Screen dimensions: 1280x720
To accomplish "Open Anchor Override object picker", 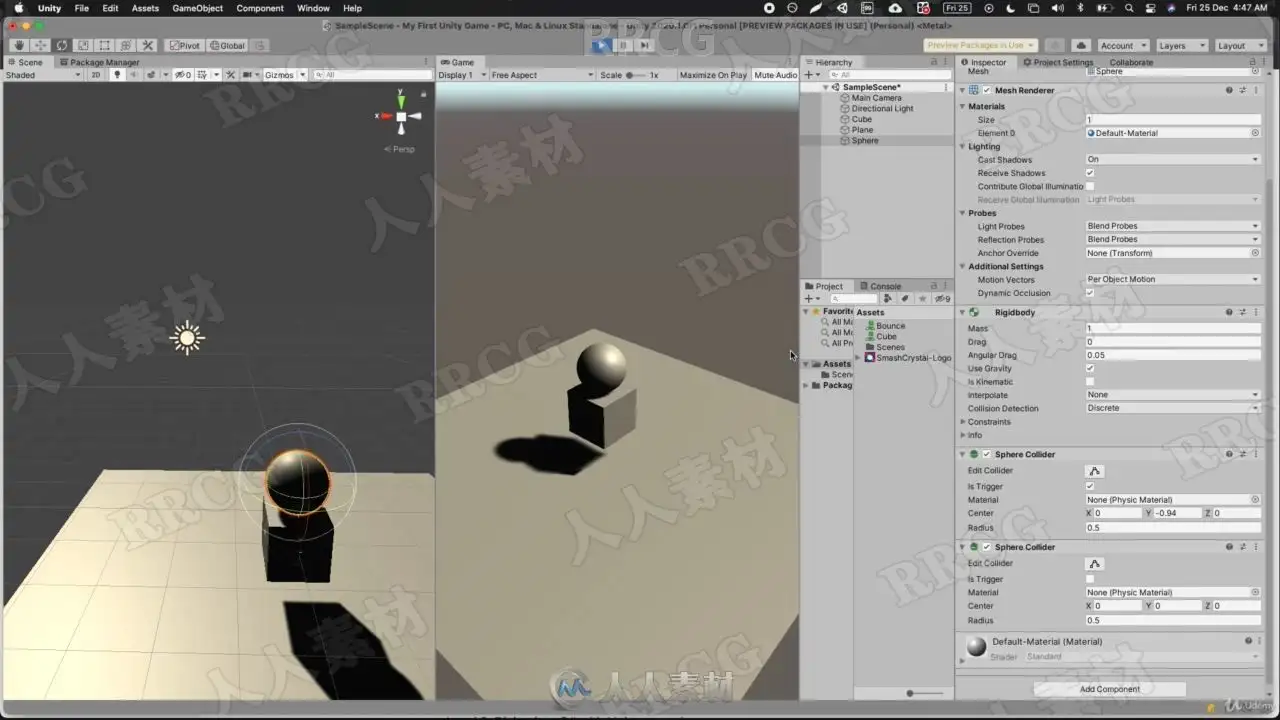I will tap(1255, 253).
